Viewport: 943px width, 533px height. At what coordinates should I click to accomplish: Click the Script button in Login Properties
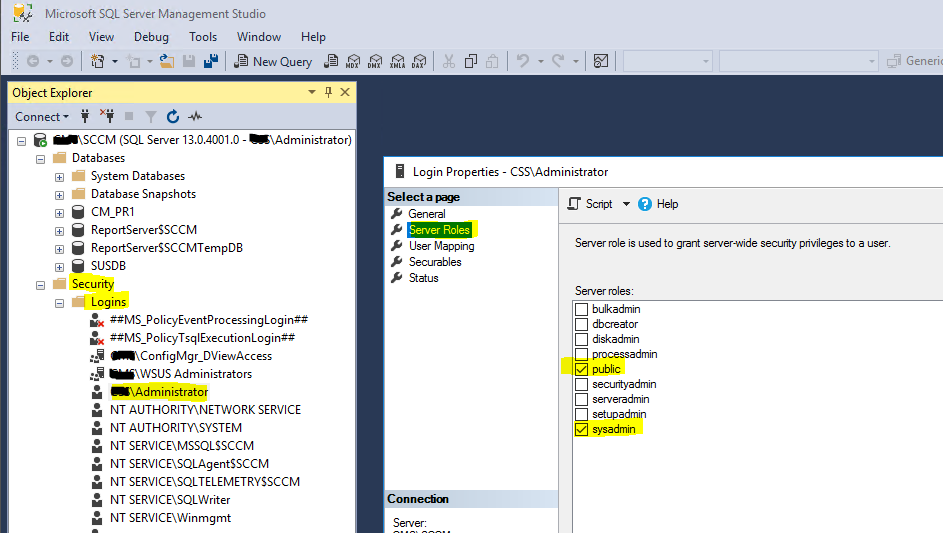591,204
